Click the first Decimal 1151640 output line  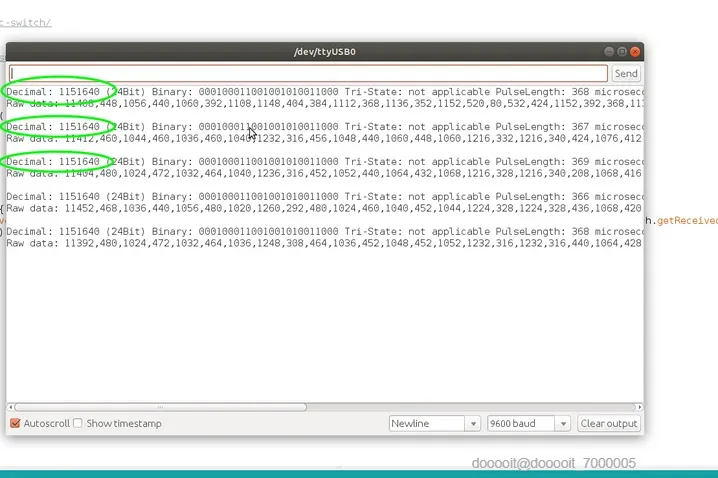point(325,92)
